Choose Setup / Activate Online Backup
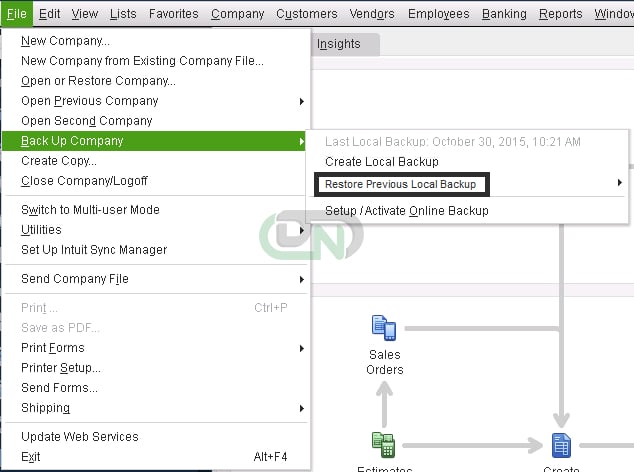 coord(467,211)
